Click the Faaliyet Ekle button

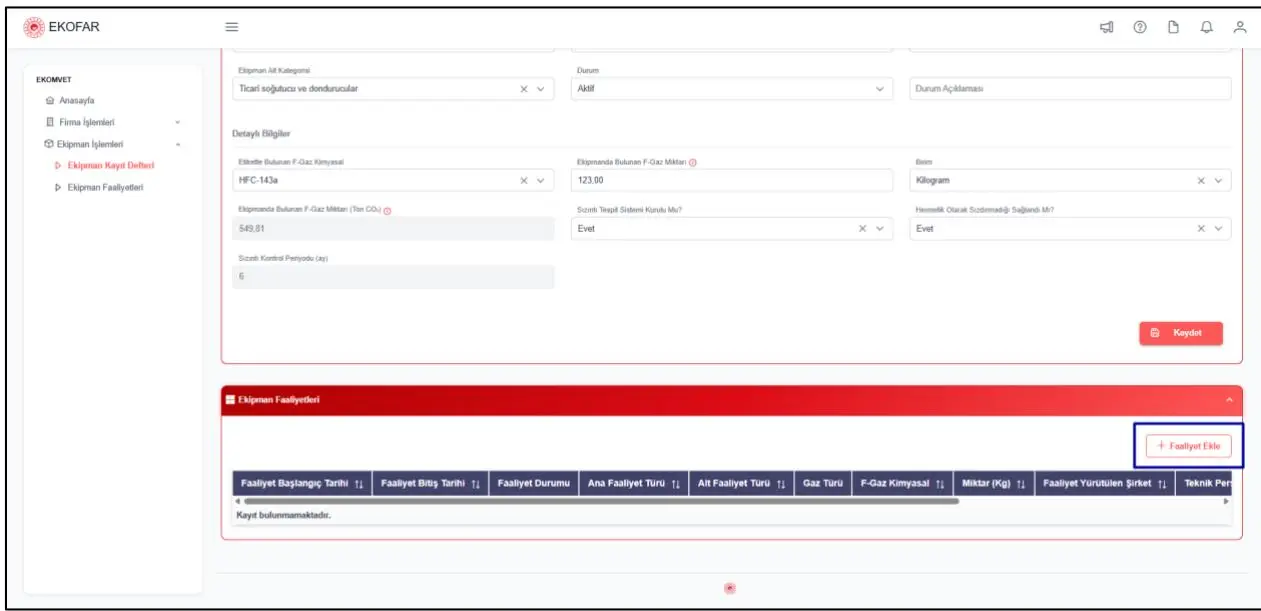[x=1188, y=445]
